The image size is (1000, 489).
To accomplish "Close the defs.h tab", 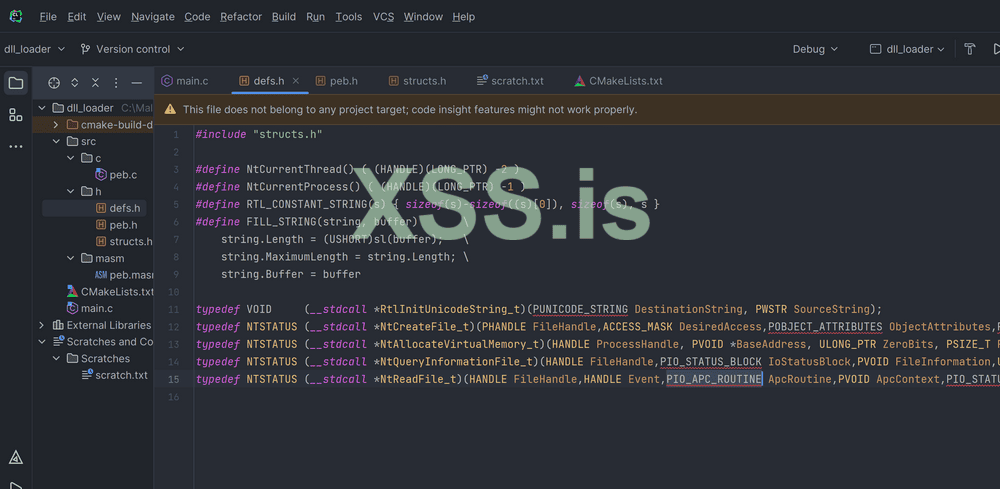I will 296,81.
